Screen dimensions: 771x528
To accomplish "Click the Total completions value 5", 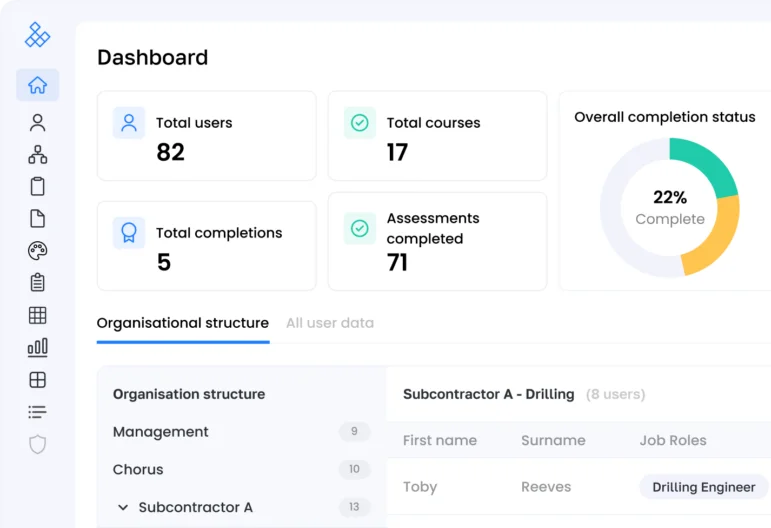I will [164, 262].
